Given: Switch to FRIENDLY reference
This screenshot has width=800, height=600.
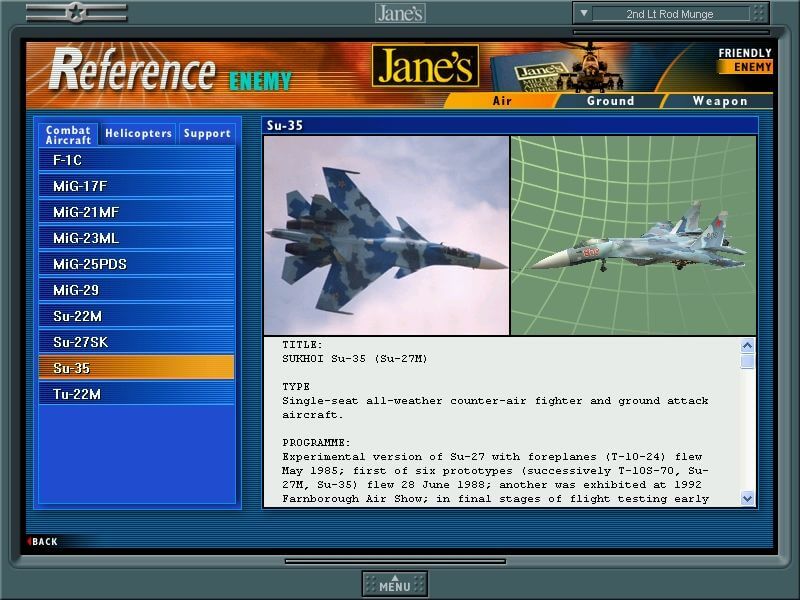Looking at the screenshot, I should pos(744,53).
